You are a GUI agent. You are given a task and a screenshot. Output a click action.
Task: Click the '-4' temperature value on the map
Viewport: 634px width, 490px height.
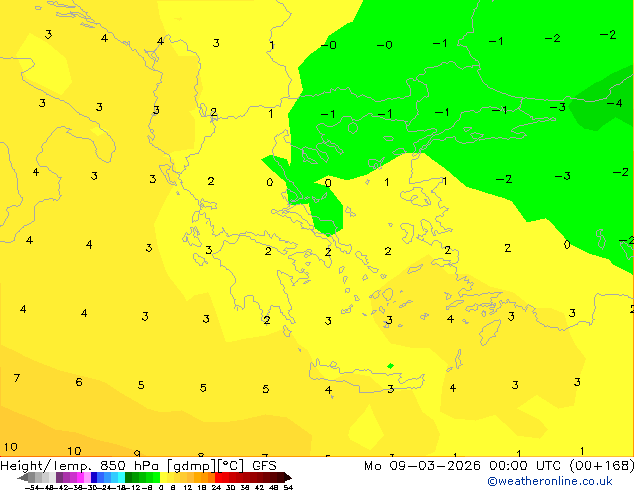[x=614, y=103]
